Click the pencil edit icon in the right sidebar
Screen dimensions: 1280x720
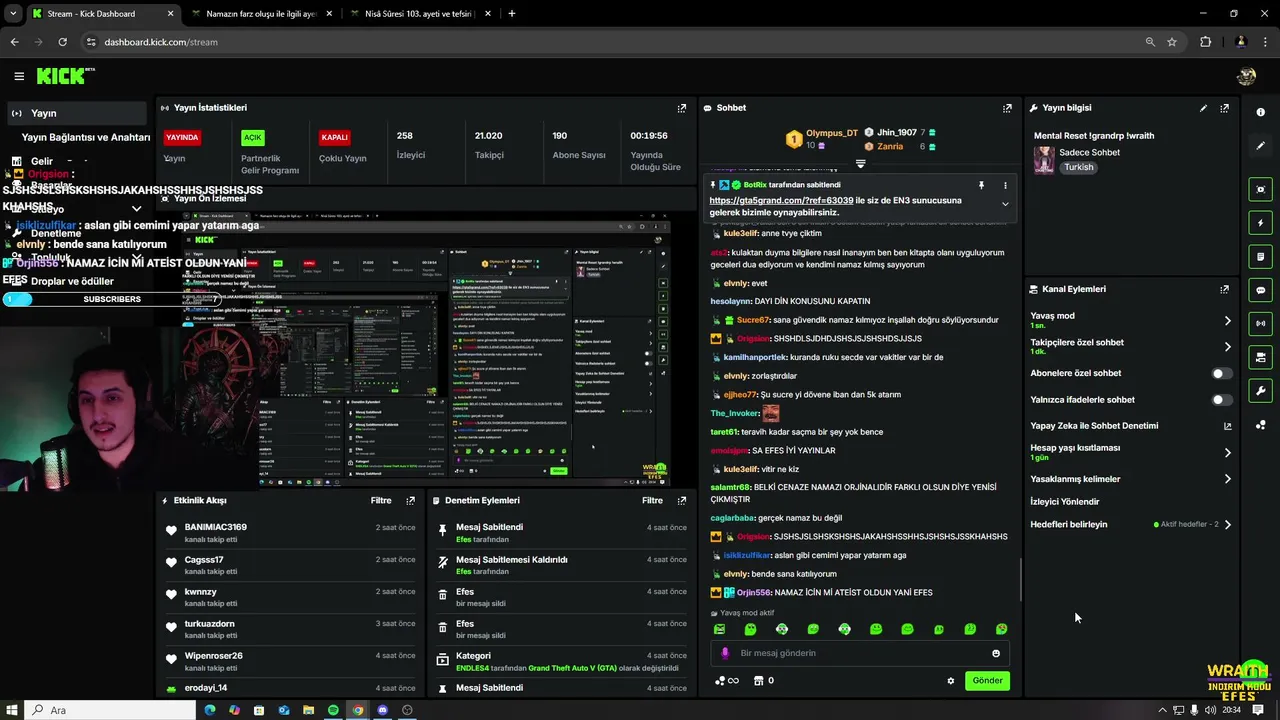pyautogui.click(x=1260, y=145)
